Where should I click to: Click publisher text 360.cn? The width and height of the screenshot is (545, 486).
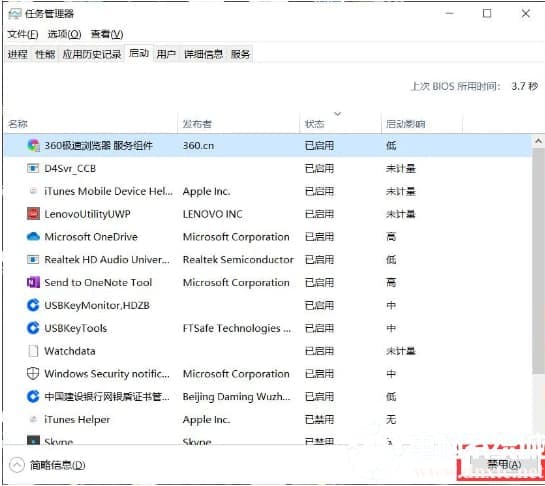[198, 145]
